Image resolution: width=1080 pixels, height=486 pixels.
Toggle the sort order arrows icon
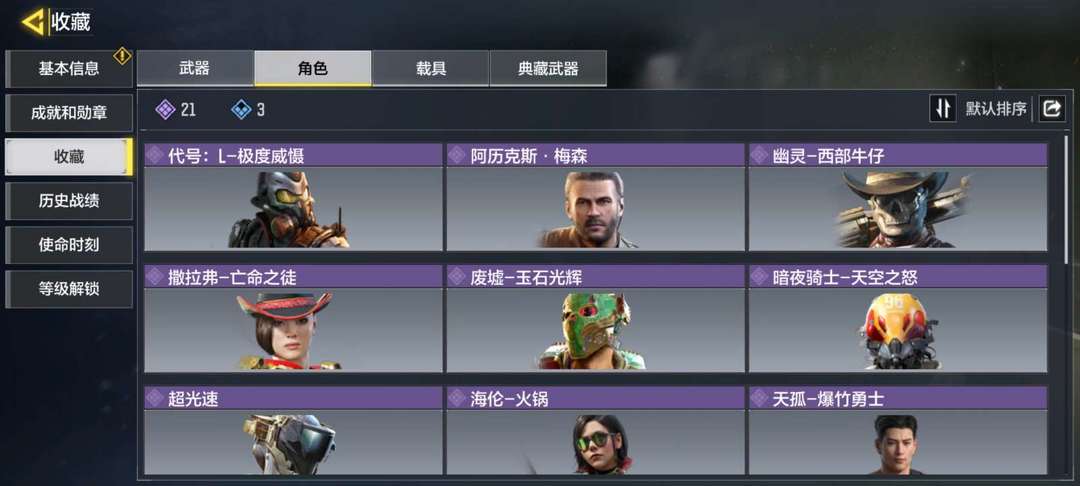click(943, 109)
